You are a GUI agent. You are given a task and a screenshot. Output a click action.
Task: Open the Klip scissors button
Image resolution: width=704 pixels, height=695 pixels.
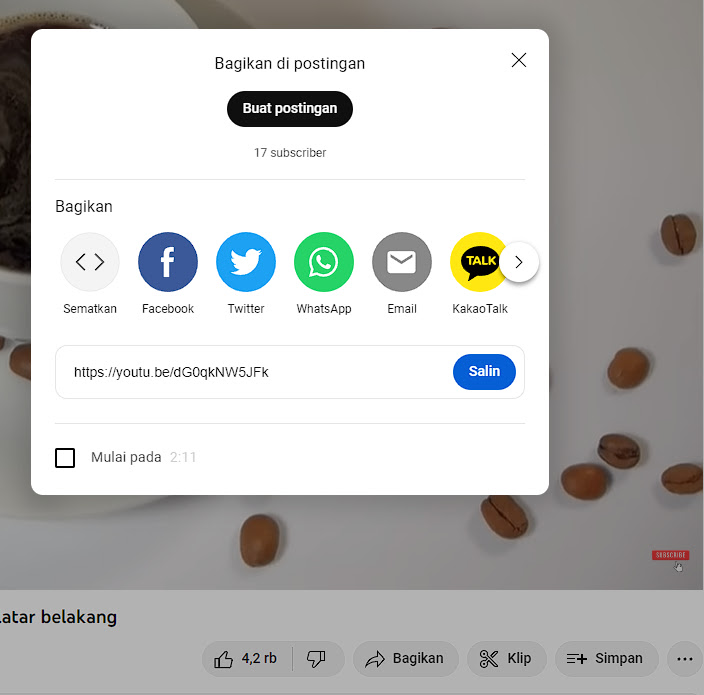507,659
